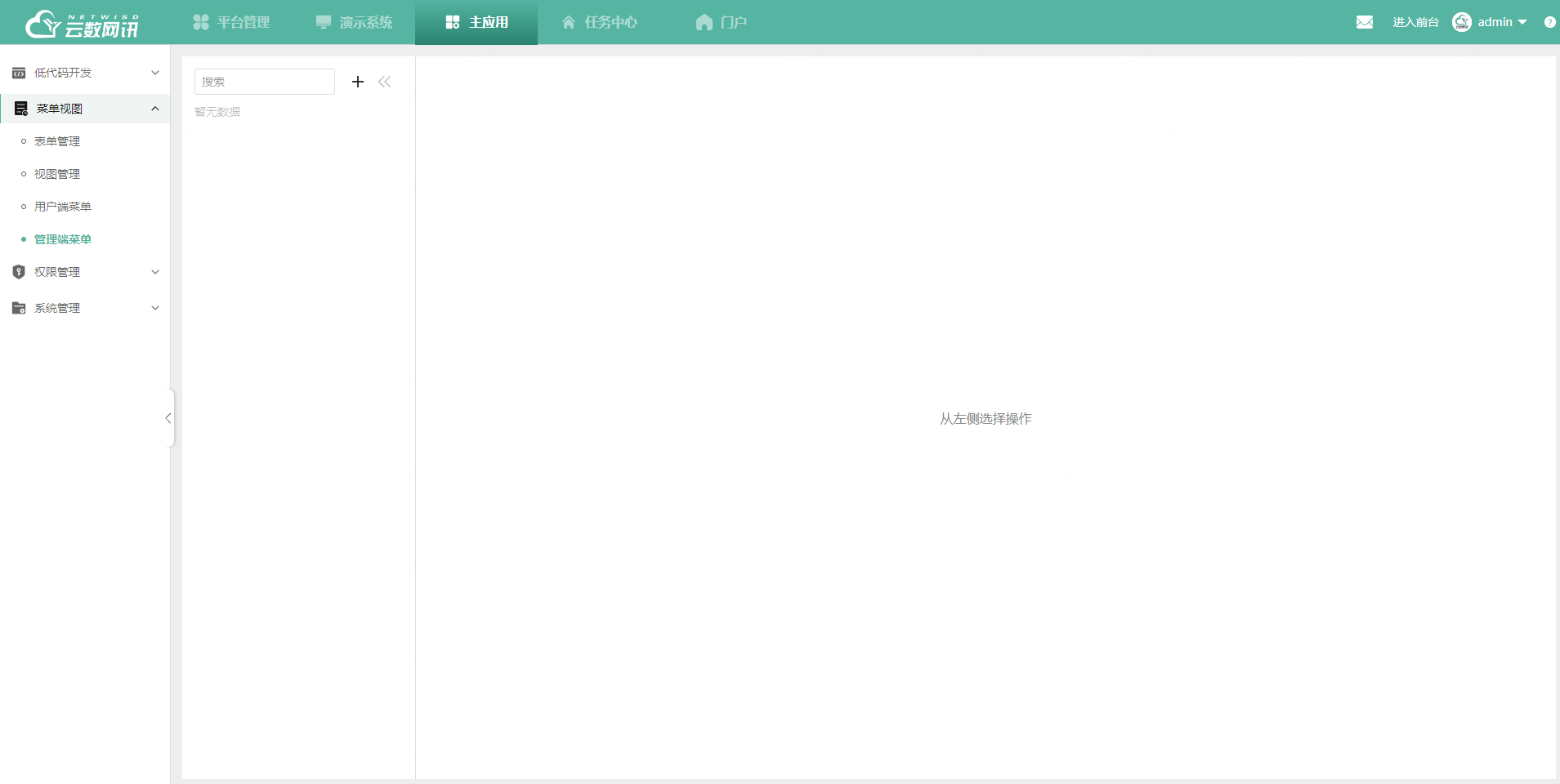The height and width of the screenshot is (784, 1560).
Task: Open the message/envelope icon in the top bar
Action: coord(1364,22)
